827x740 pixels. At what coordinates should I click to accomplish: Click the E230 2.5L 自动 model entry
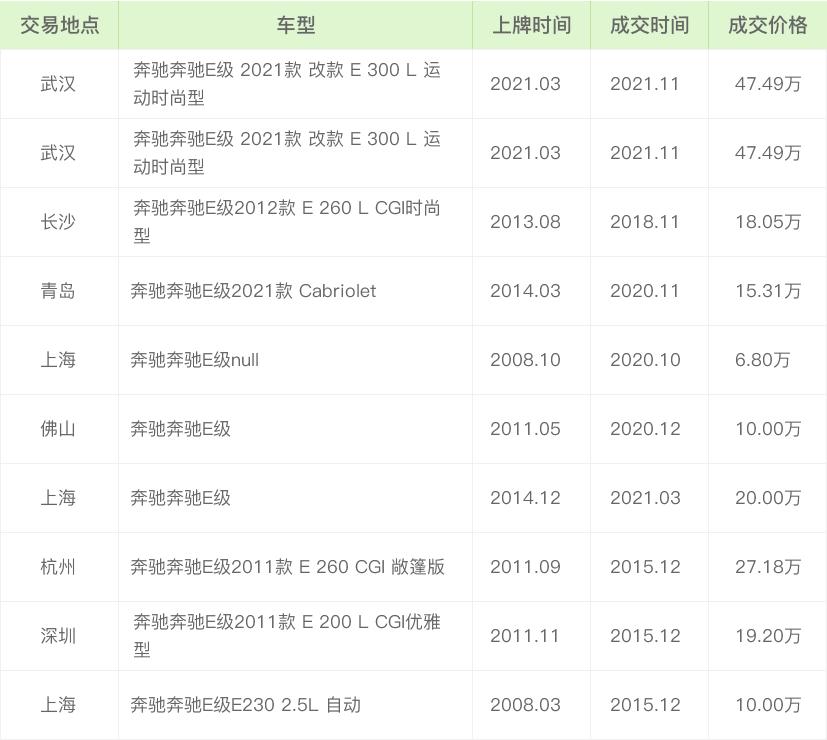click(x=245, y=705)
